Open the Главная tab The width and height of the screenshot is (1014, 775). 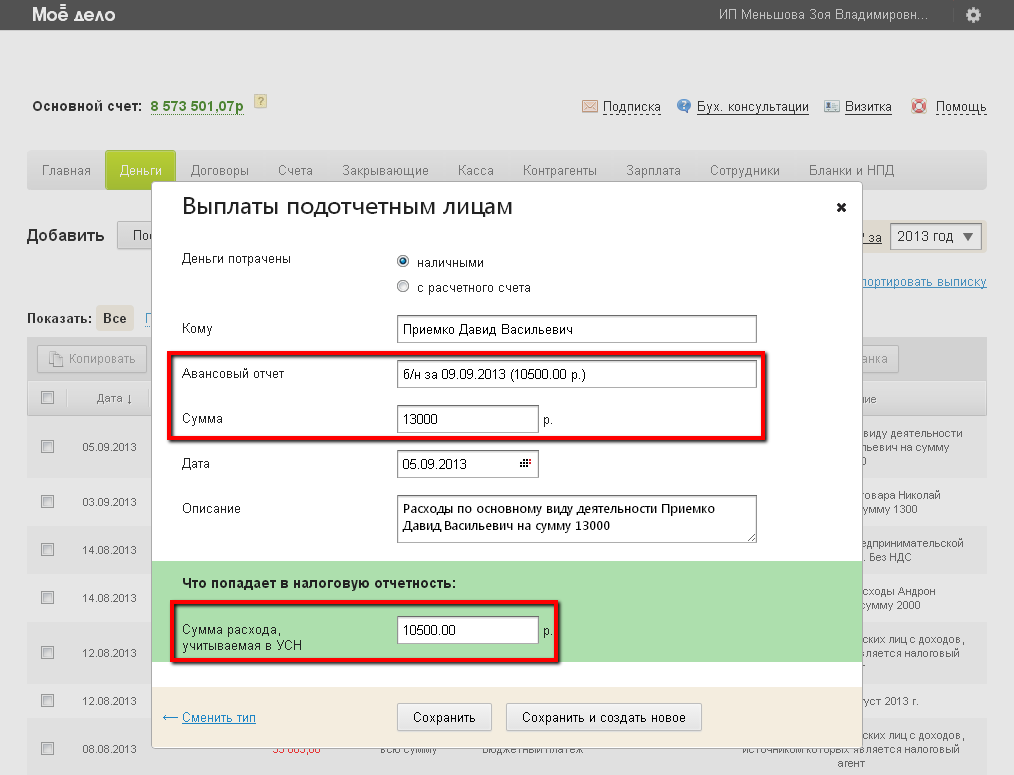click(66, 170)
